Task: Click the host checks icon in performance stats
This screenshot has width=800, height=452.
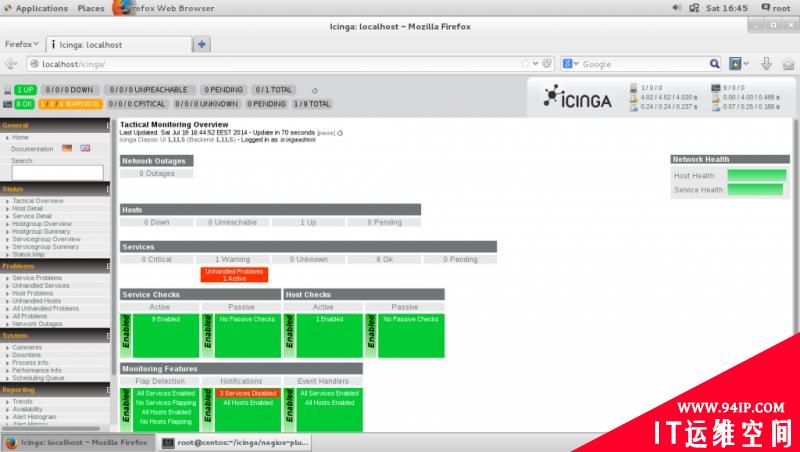Action: [x=634, y=88]
